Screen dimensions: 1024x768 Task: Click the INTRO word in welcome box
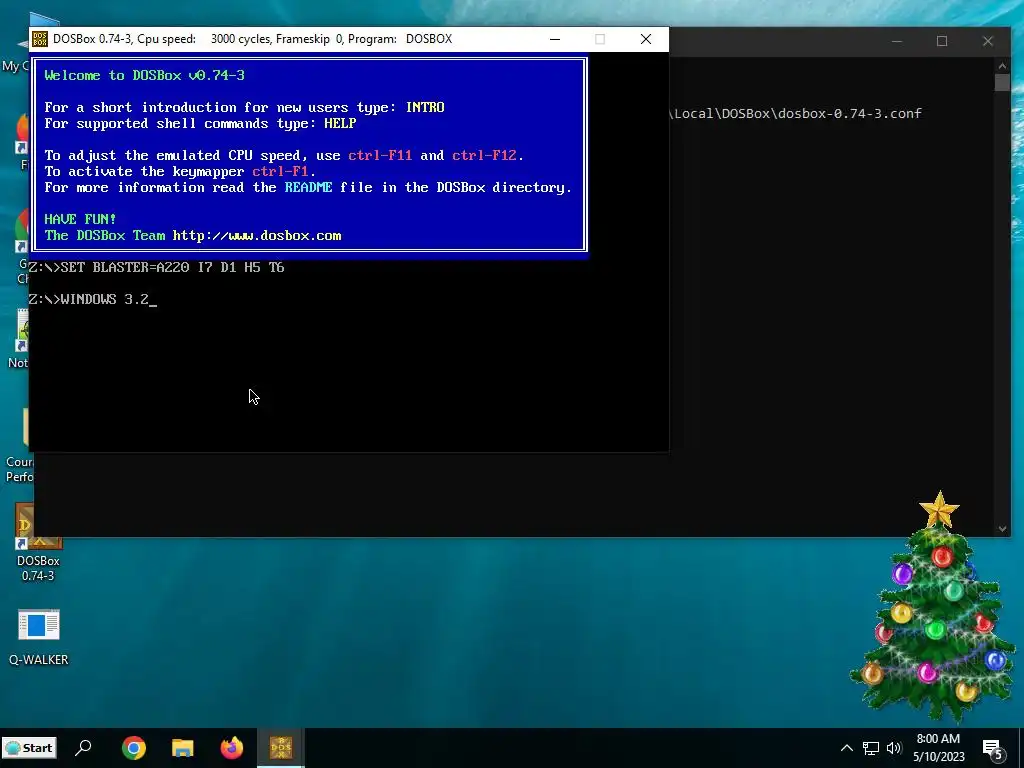pos(425,107)
